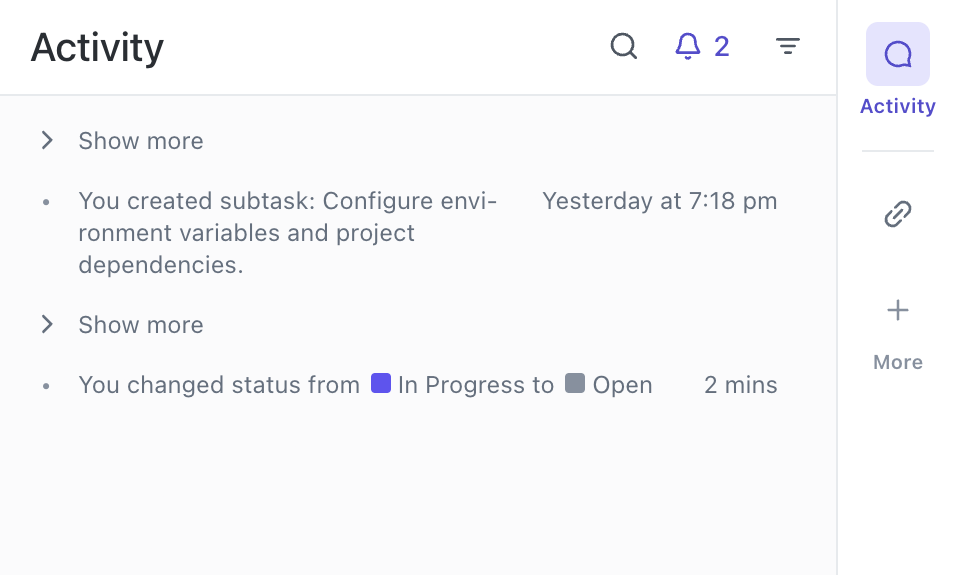Open the activity search magnifier icon

click(624, 46)
